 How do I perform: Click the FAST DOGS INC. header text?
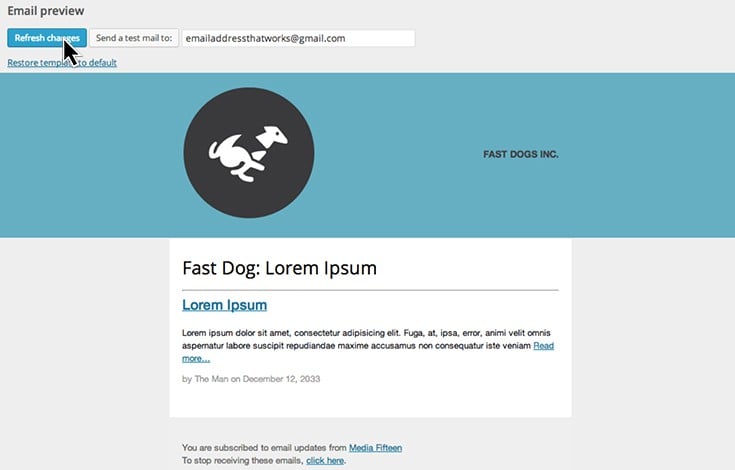[521, 154]
